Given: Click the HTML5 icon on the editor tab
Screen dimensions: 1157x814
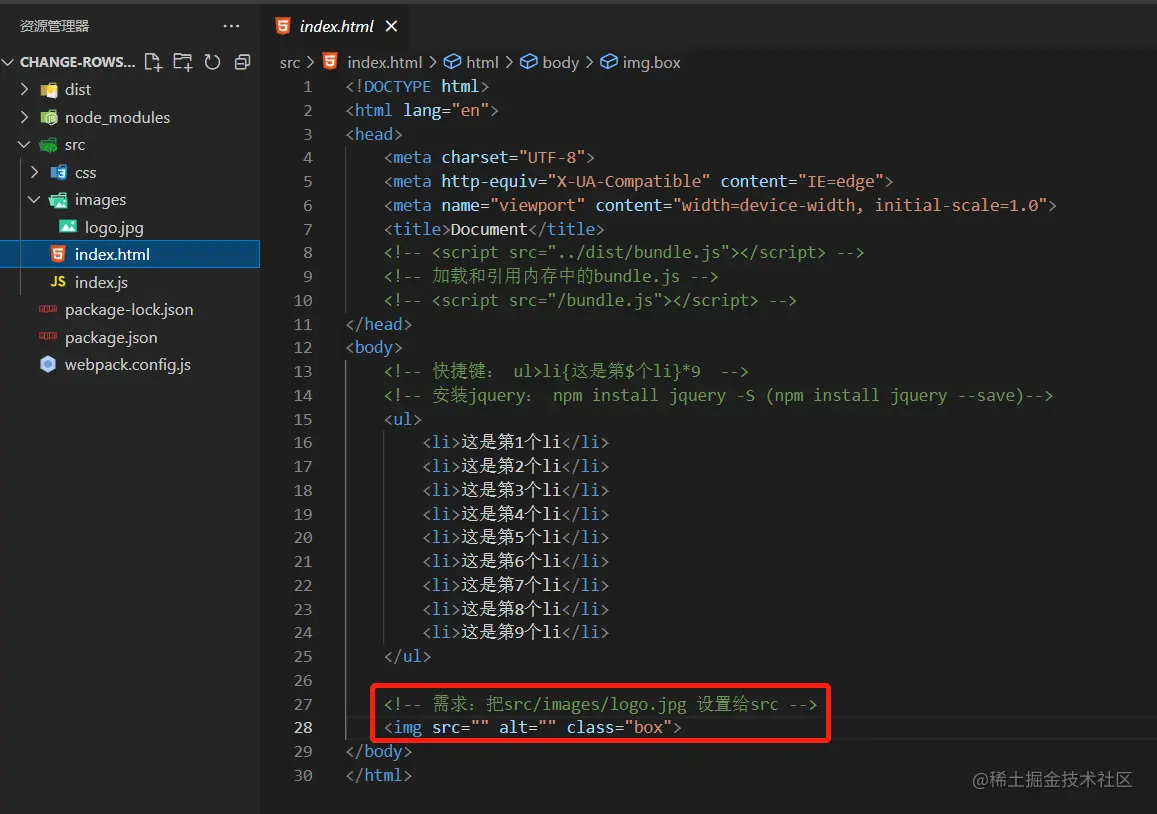Looking at the screenshot, I should [283, 26].
